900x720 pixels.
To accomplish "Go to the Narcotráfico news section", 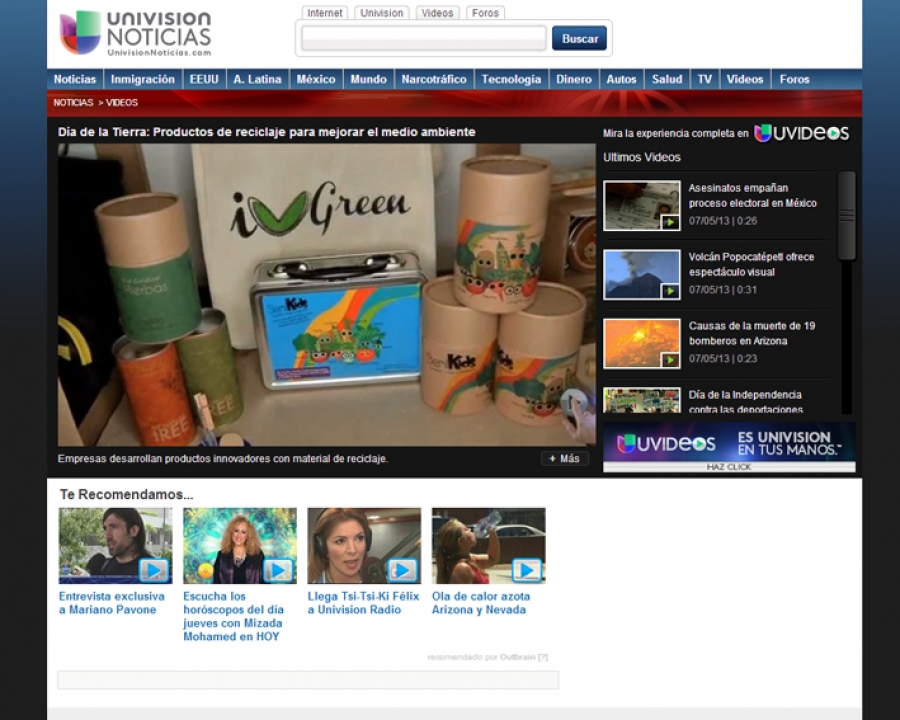I will point(433,79).
